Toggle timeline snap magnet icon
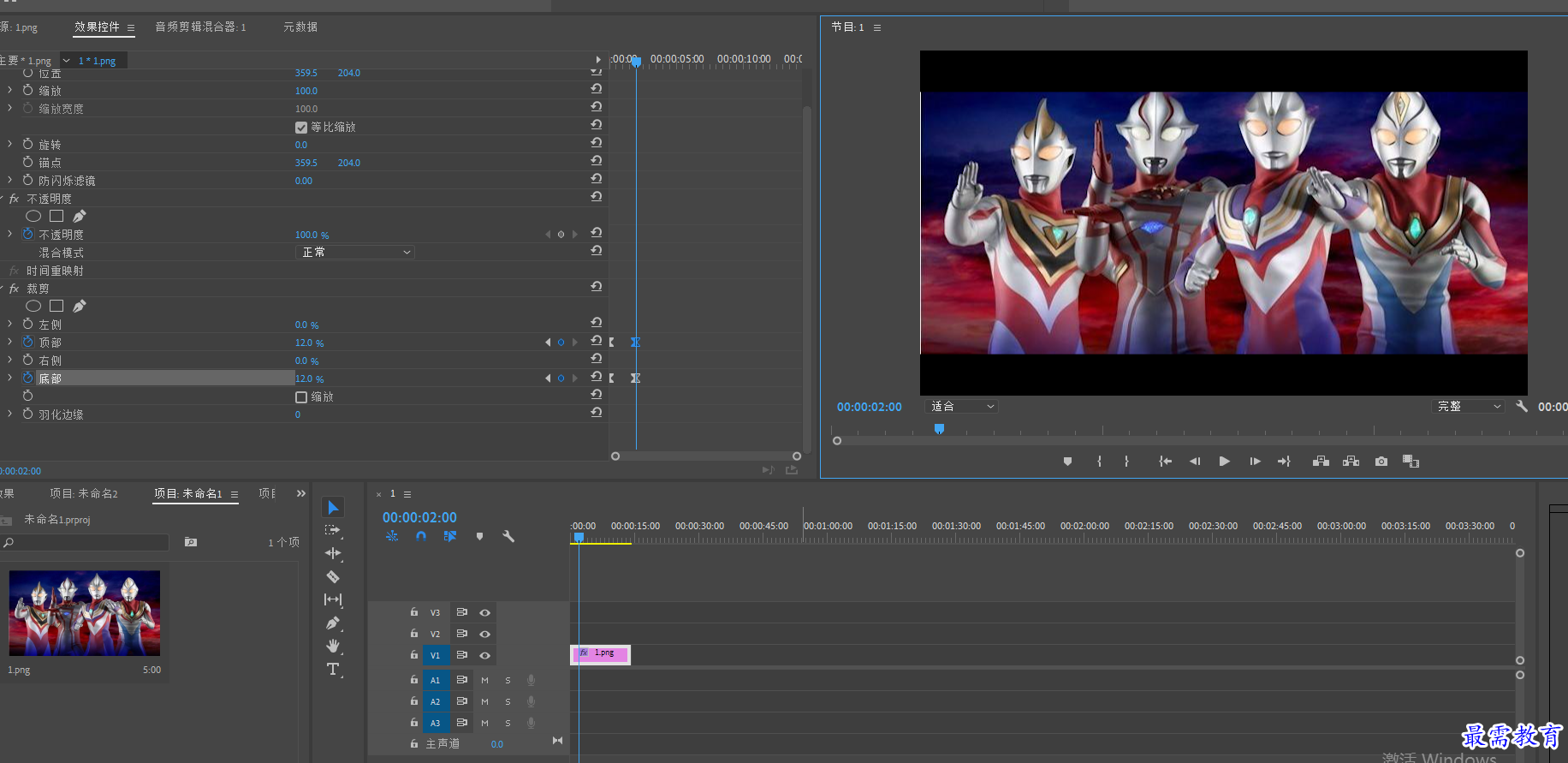Image resolution: width=1568 pixels, height=763 pixels. pos(421,536)
